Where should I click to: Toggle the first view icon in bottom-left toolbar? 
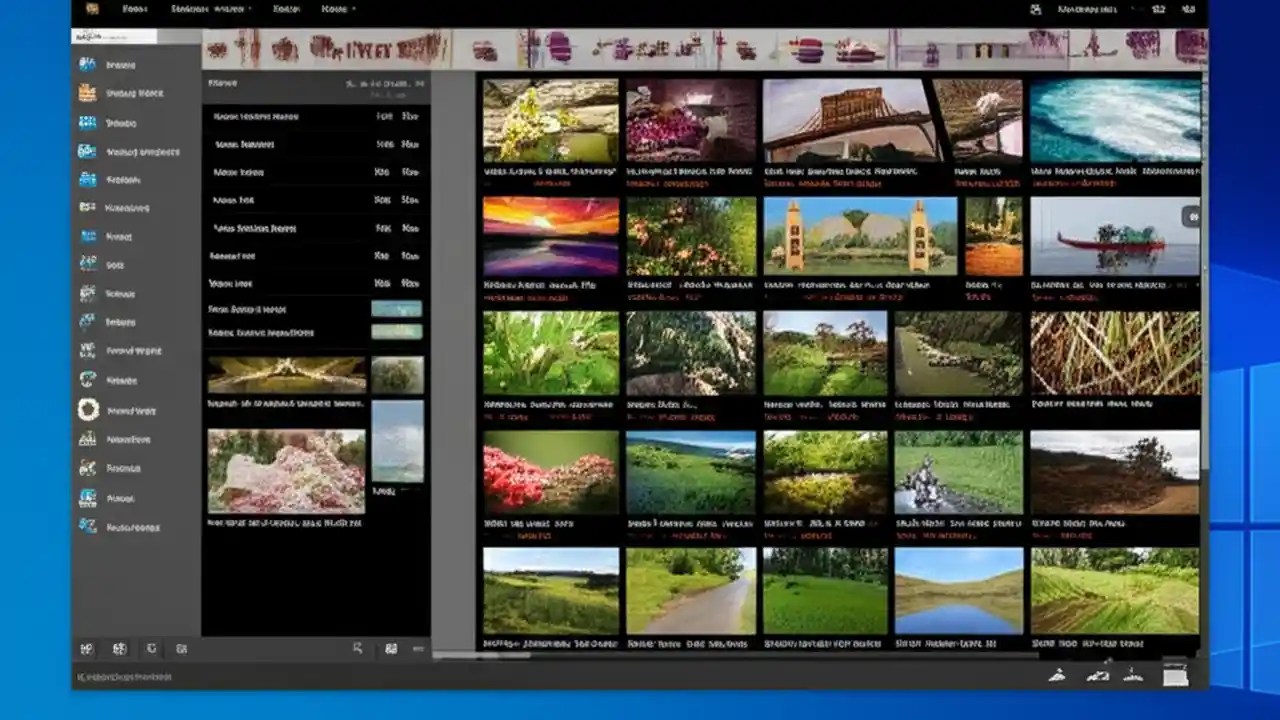88,649
